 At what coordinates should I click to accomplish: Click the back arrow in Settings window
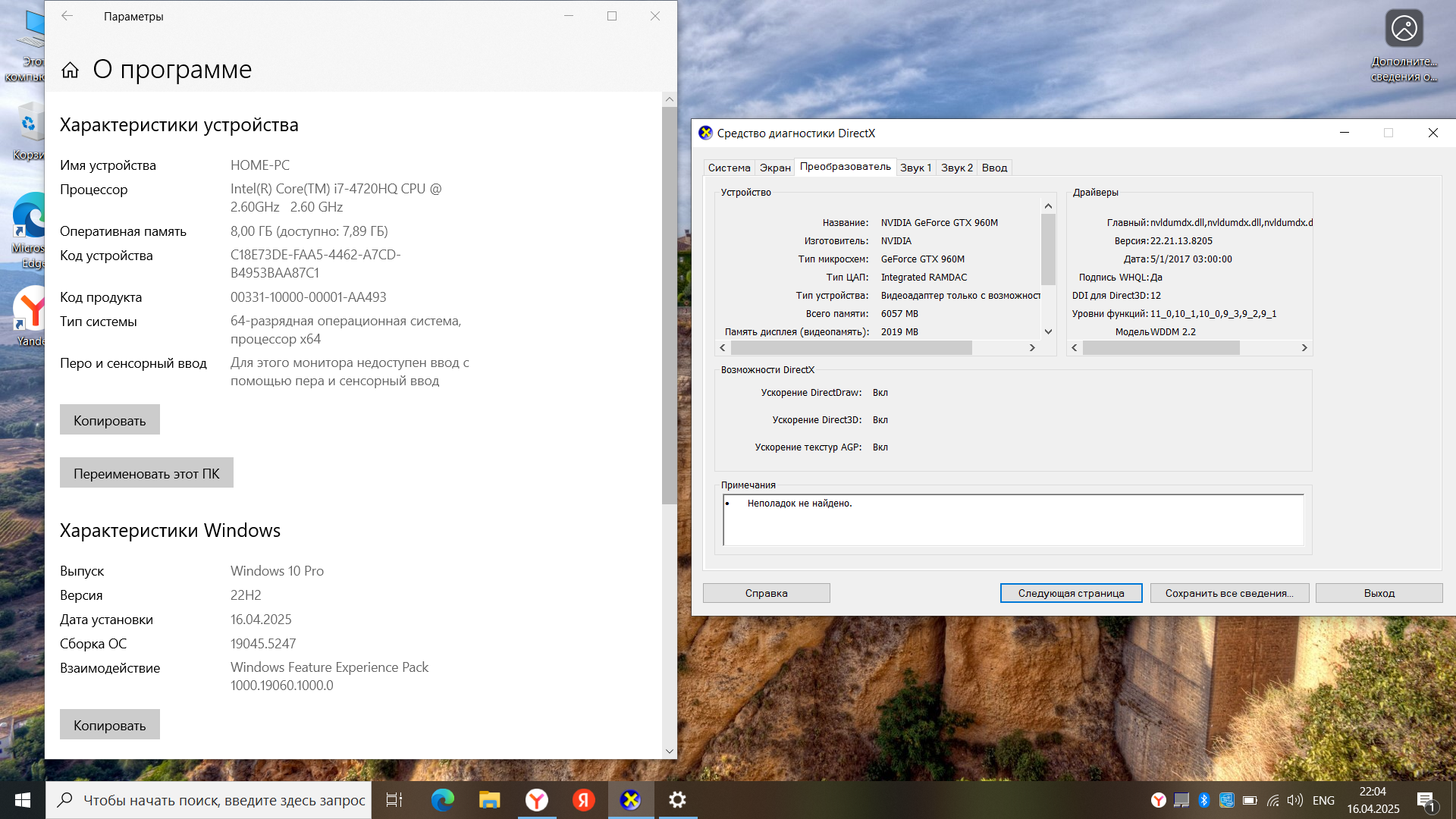pyautogui.click(x=67, y=16)
